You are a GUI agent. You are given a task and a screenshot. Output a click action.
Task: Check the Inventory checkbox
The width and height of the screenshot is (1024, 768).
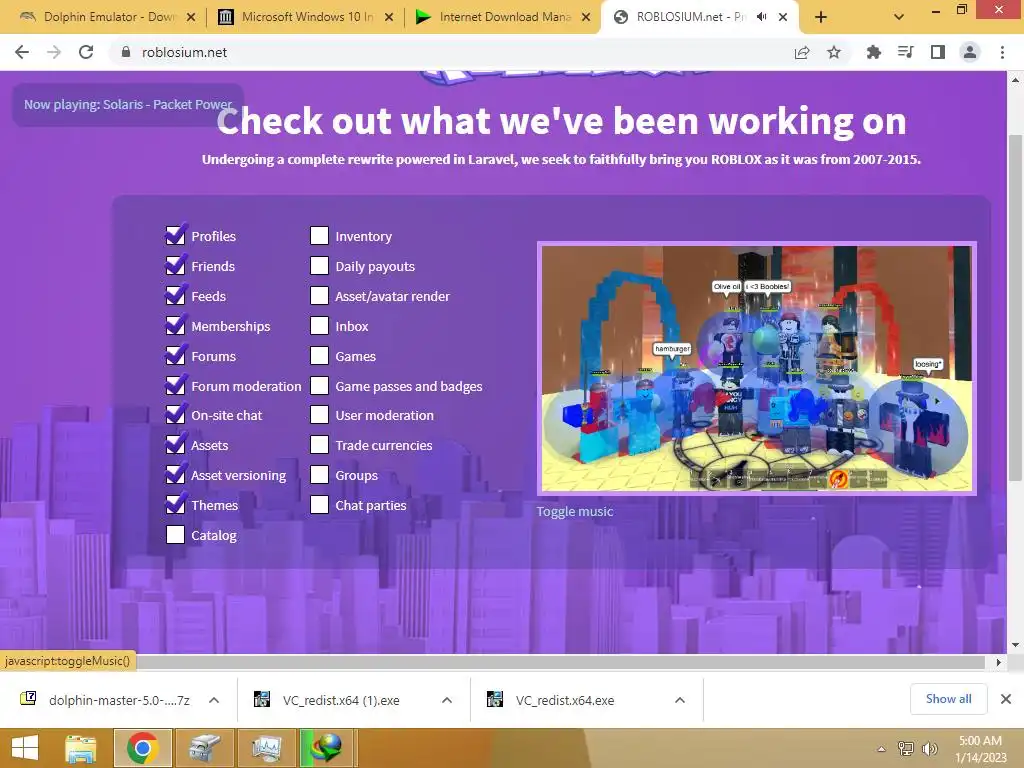pyautogui.click(x=319, y=236)
